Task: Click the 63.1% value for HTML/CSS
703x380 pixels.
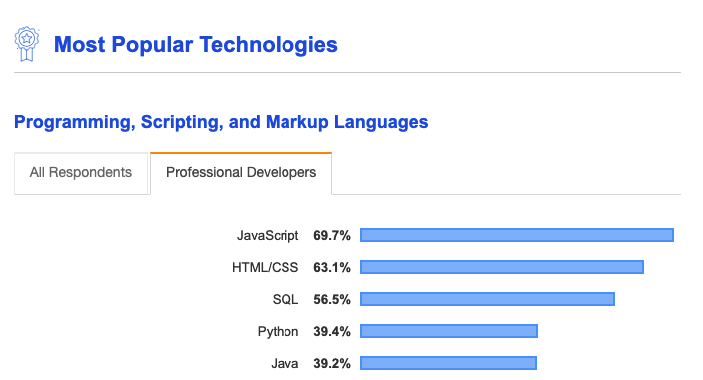Action: (332, 268)
